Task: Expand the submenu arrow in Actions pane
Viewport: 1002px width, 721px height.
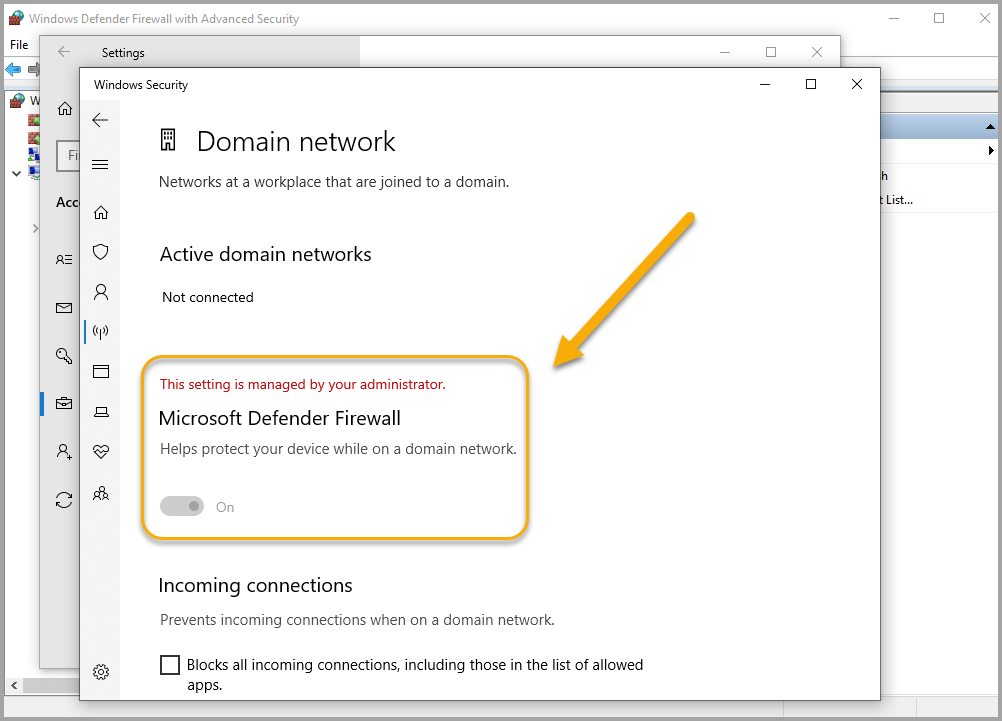Action: click(x=990, y=150)
